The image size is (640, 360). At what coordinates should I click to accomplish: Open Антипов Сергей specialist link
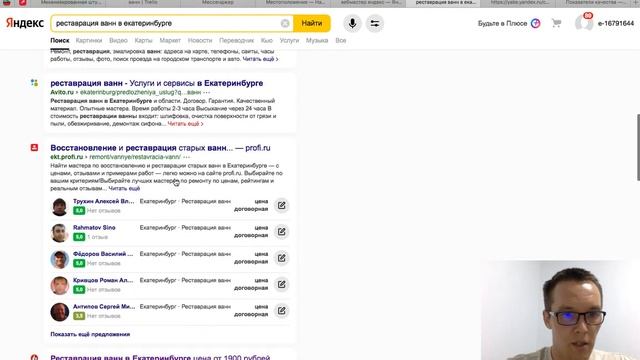pos(104,307)
